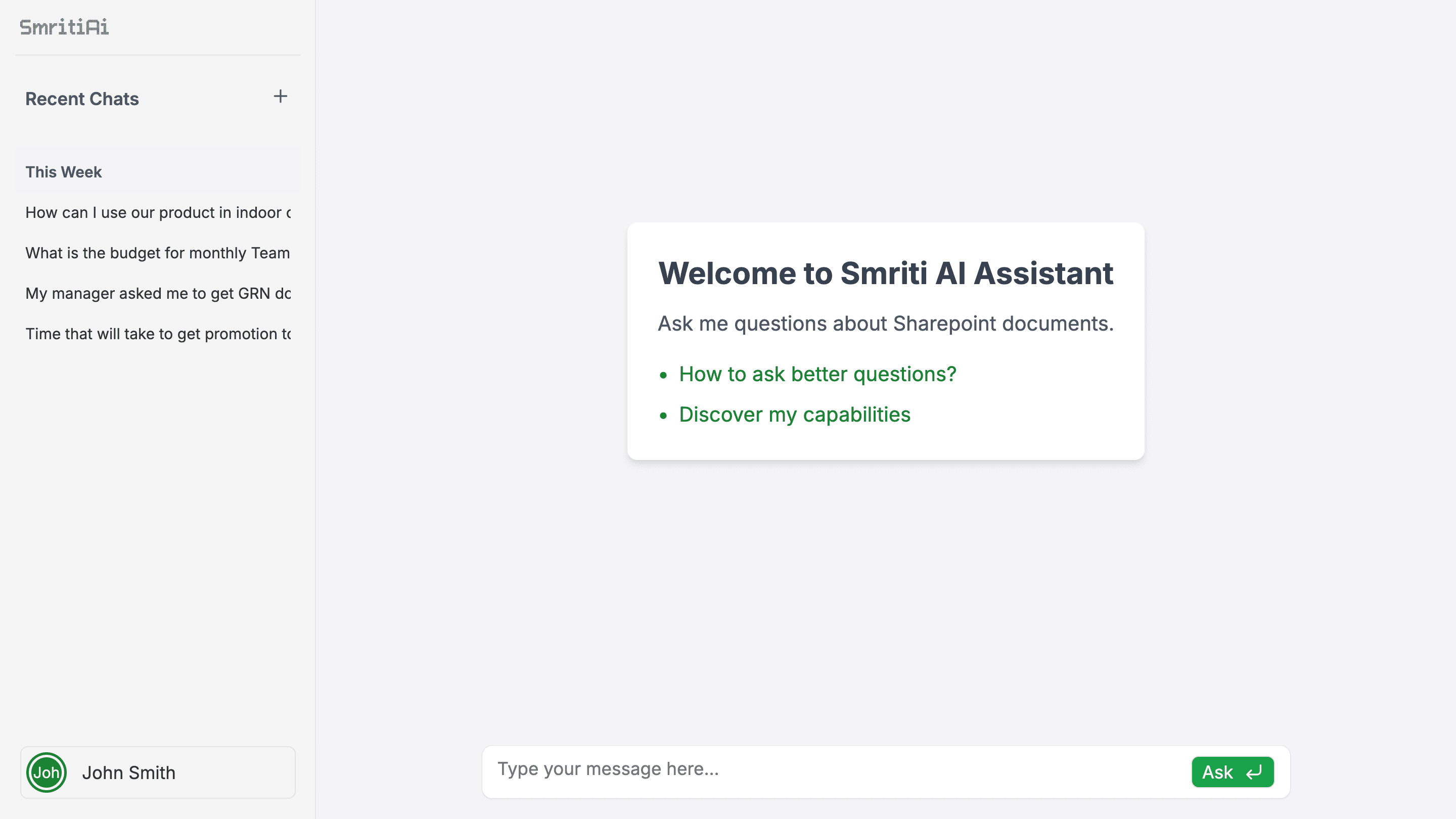
Task: Collapse the This Week chat group
Action: coord(63,172)
